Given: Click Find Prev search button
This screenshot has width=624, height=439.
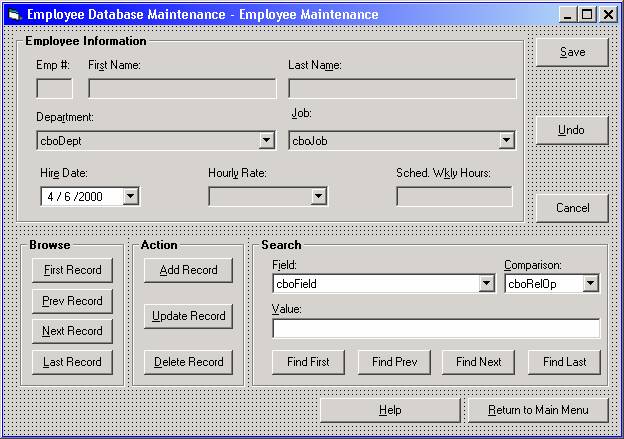Looking at the screenshot, I should [394, 362].
